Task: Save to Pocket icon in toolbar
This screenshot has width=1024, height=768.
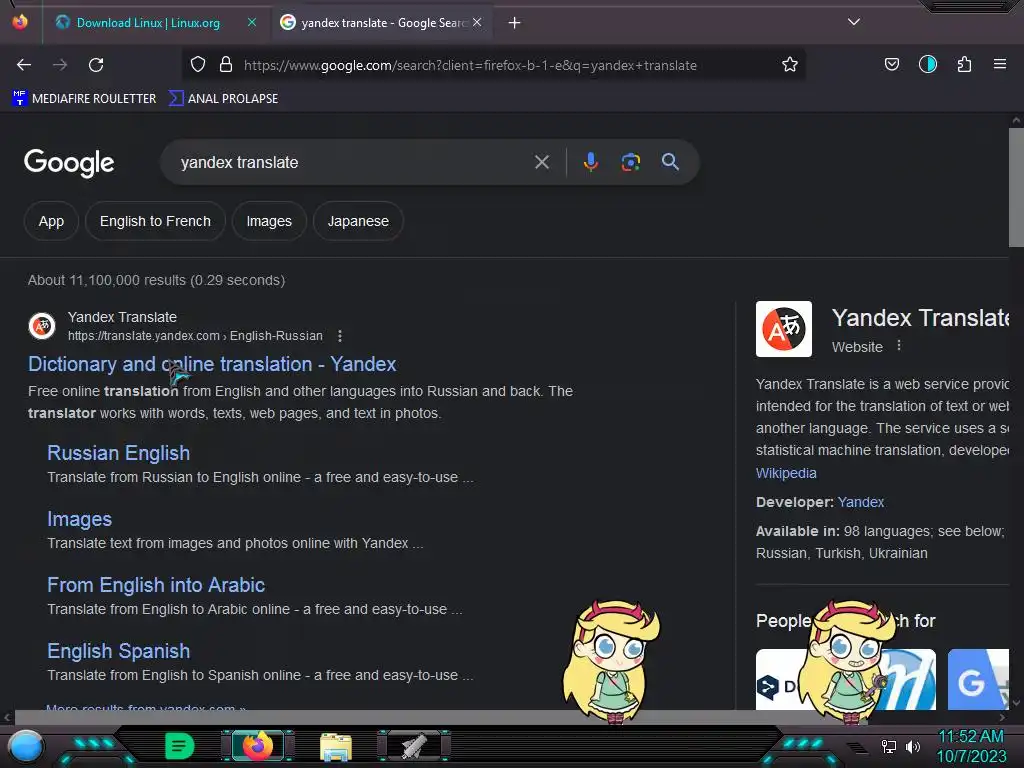Action: [x=891, y=65]
